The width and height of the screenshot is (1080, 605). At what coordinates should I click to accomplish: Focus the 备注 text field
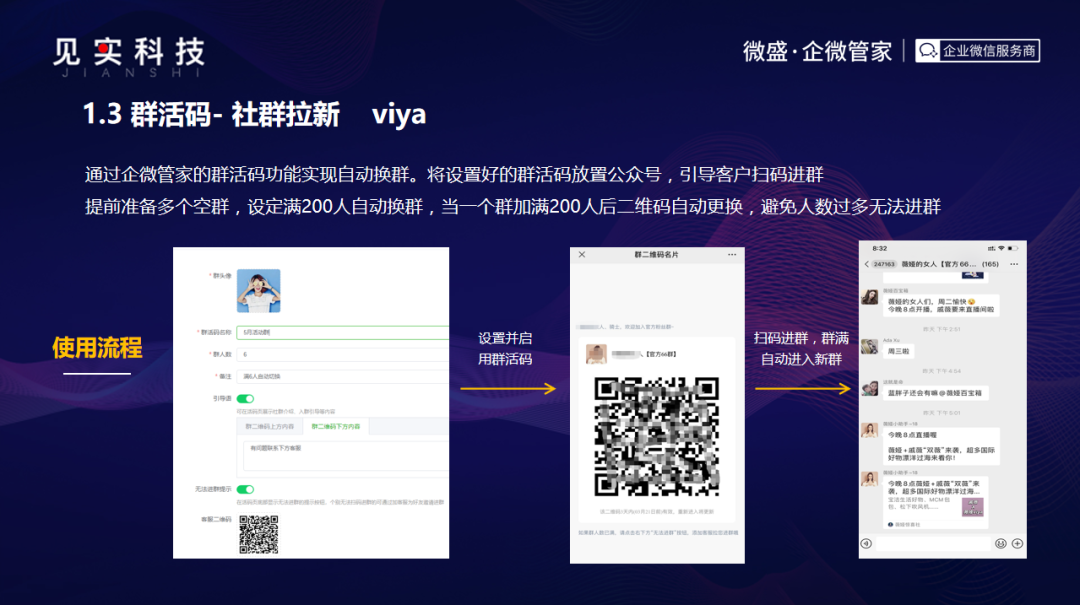coord(342,376)
